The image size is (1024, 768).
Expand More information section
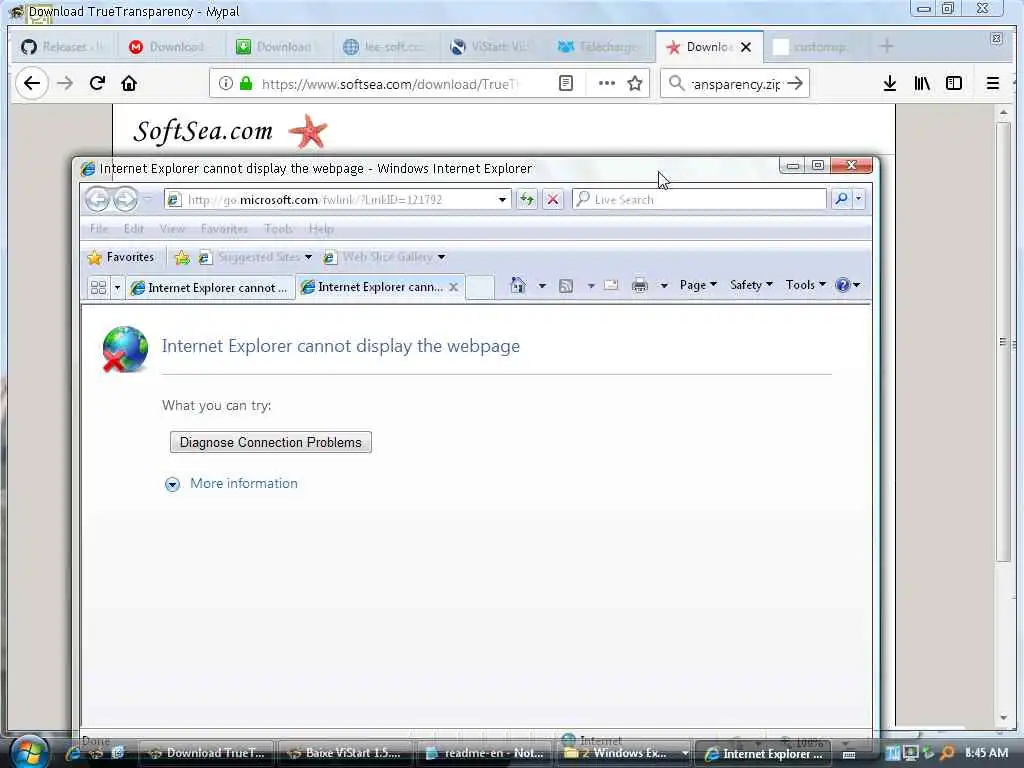(x=231, y=483)
